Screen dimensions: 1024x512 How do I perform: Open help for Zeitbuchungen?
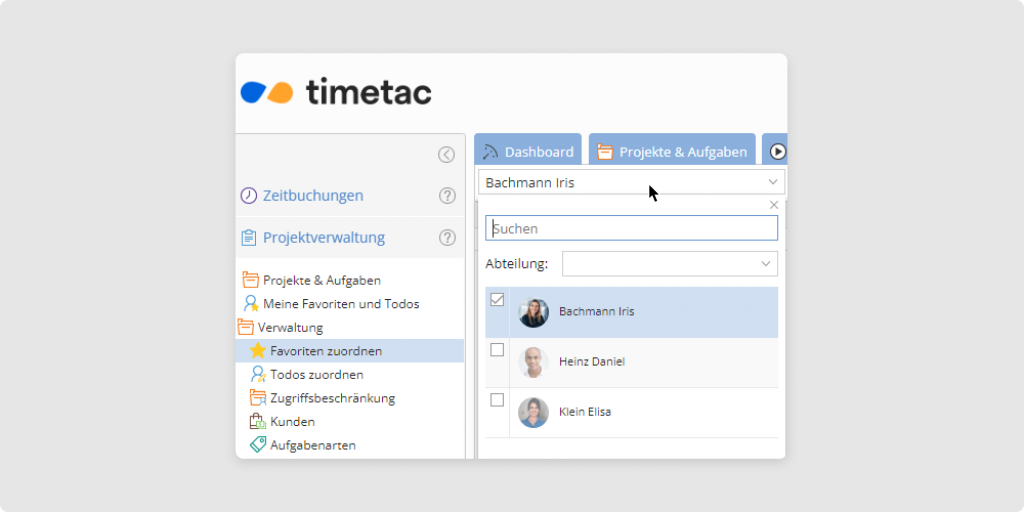447,196
